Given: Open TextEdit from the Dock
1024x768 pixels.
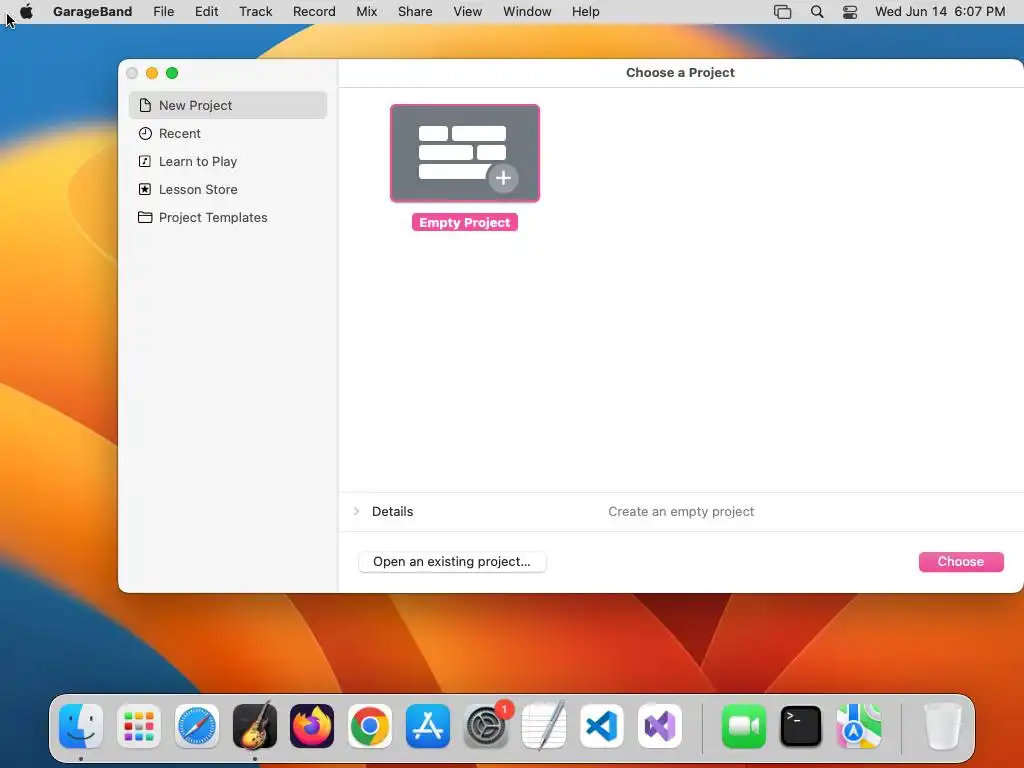Looking at the screenshot, I should tap(543, 726).
